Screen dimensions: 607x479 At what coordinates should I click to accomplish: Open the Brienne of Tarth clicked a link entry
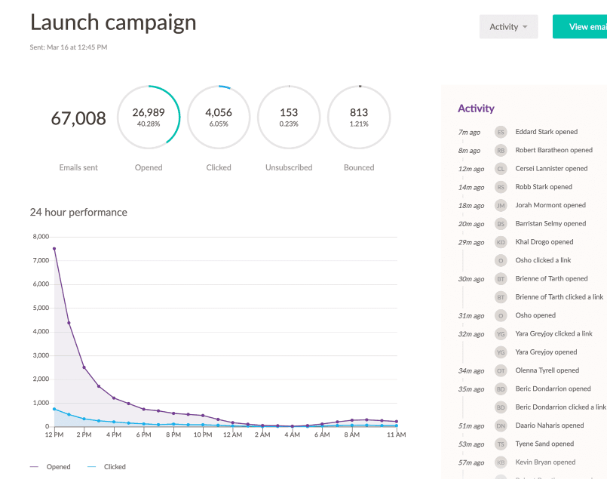[x=559, y=297]
